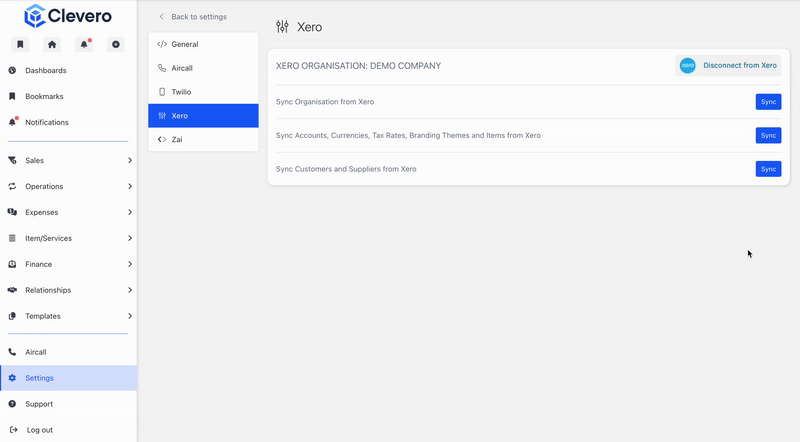This screenshot has width=800, height=442.
Task: Sync Customers and Suppliers from Xero
Action: pyautogui.click(x=768, y=169)
